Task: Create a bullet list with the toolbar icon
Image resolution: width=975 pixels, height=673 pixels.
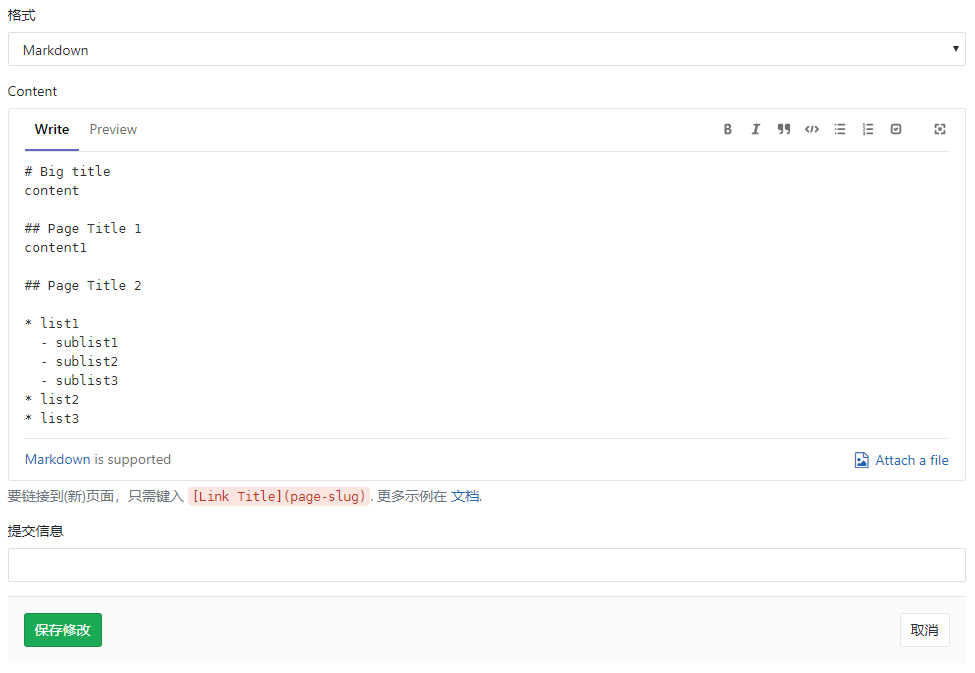Action: 840,129
